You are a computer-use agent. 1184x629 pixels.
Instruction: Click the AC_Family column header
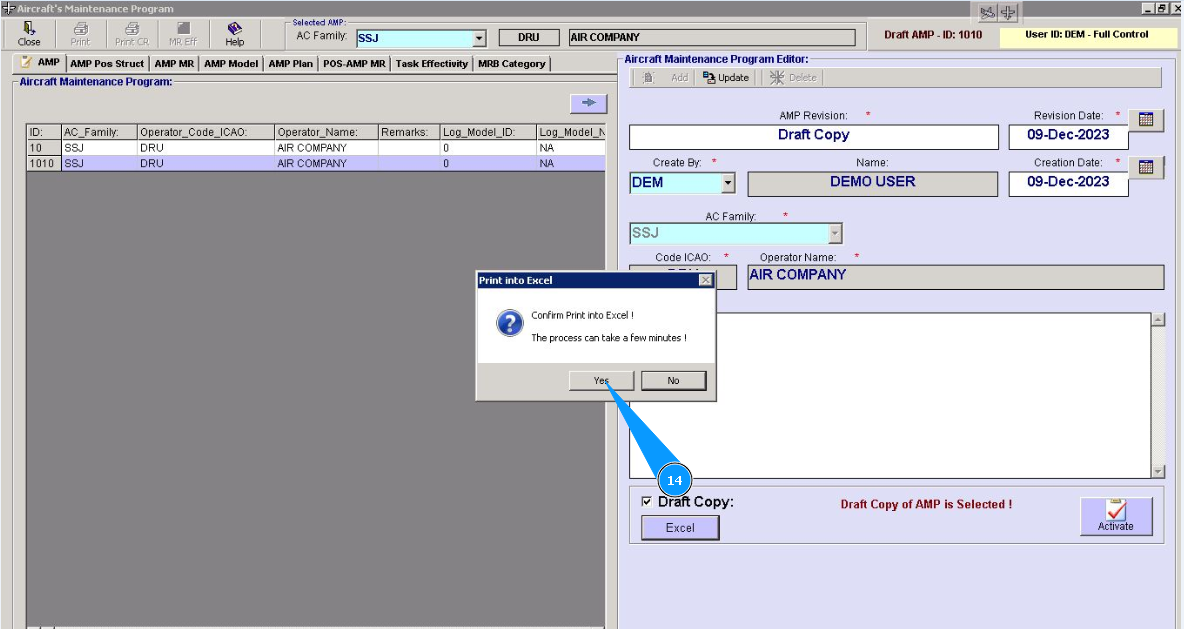99,132
